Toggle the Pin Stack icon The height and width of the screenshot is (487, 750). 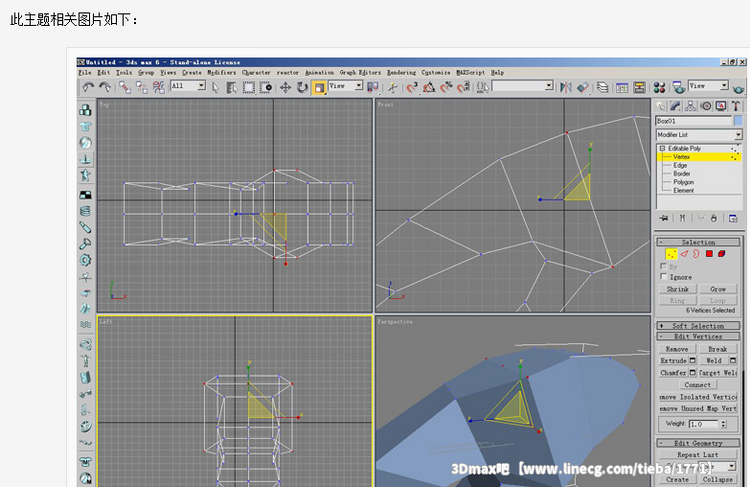pyautogui.click(x=664, y=218)
